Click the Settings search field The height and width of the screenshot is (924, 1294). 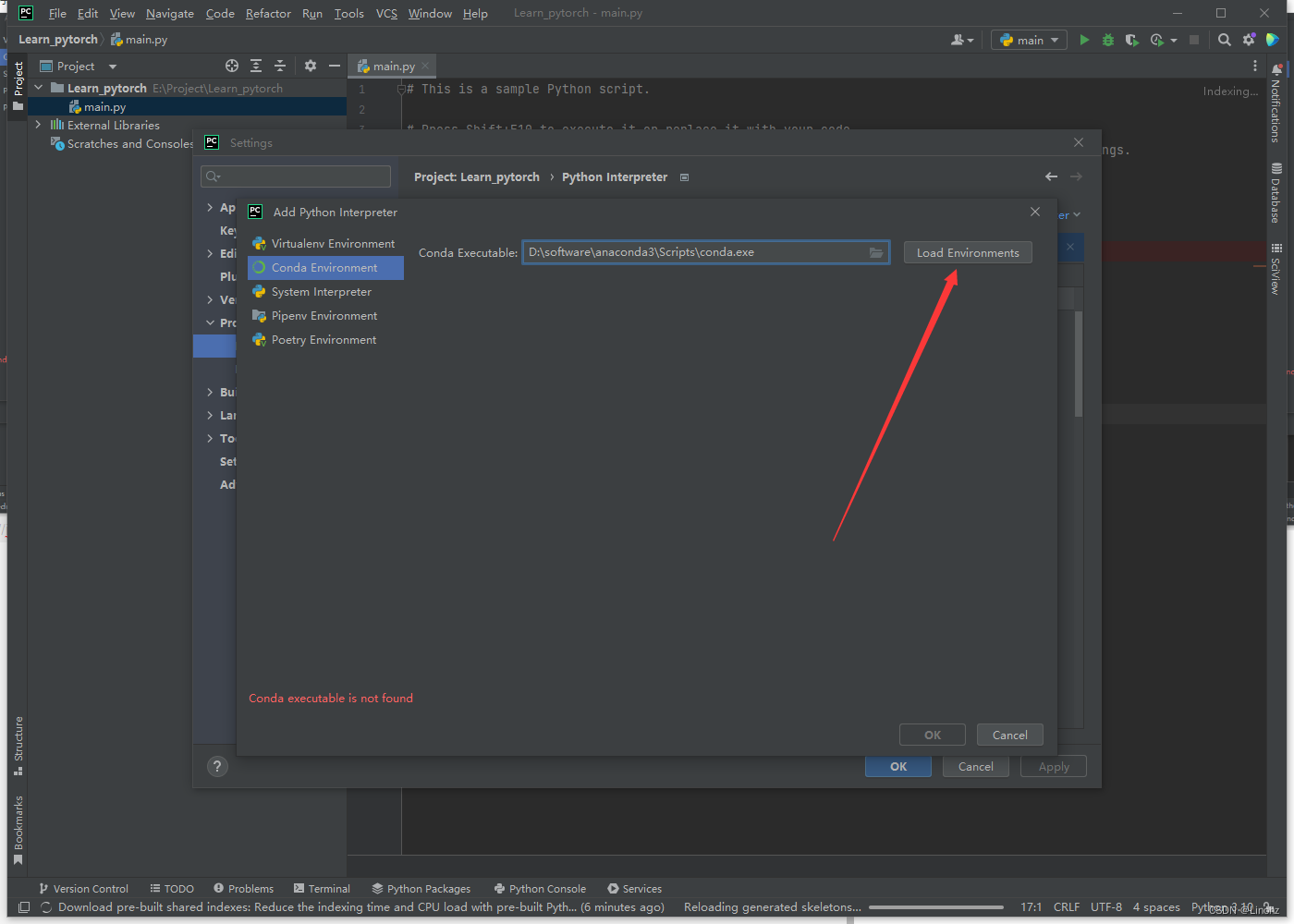[296, 176]
